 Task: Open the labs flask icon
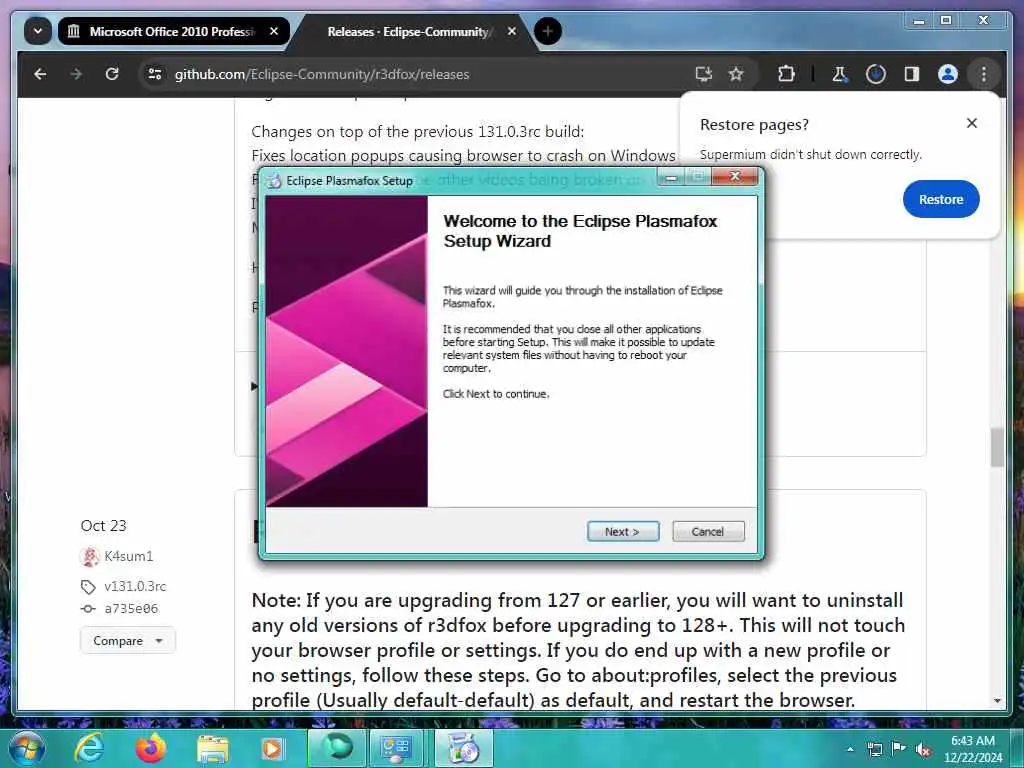(x=839, y=74)
